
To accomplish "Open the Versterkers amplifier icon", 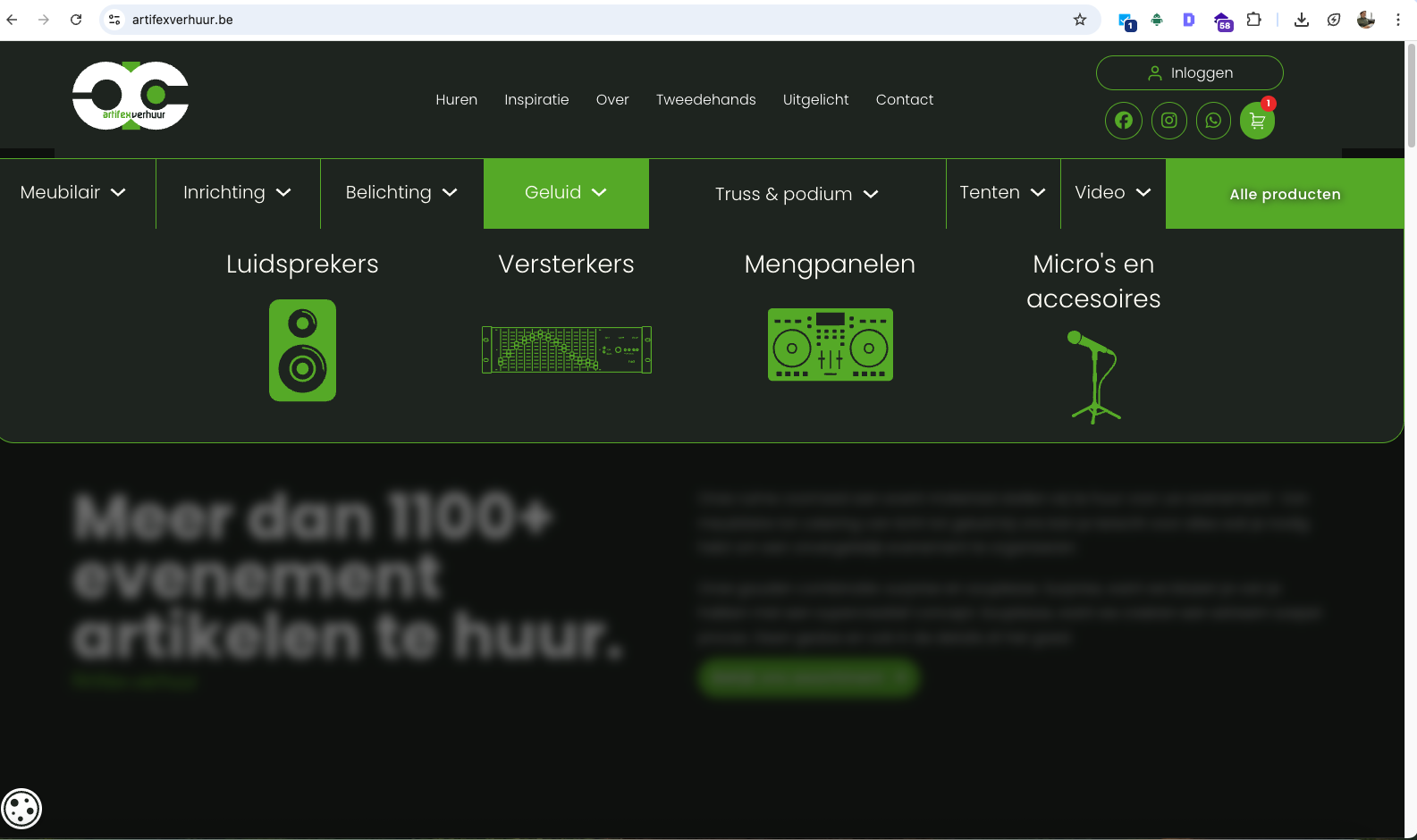I will (x=566, y=349).
